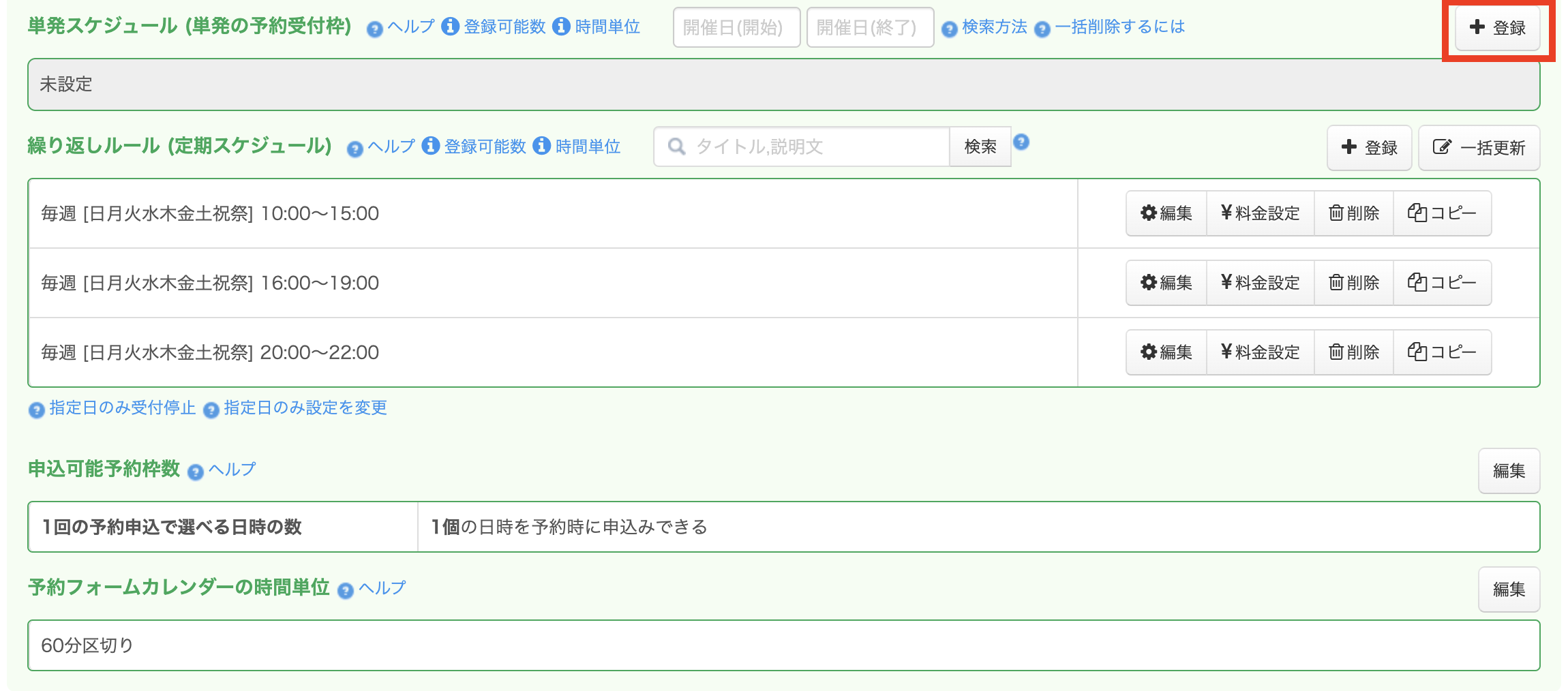1568x691 pixels.
Task: Click the help icon next to 予約フォームカレンダーの時間単位
Action: pos(346,590)
